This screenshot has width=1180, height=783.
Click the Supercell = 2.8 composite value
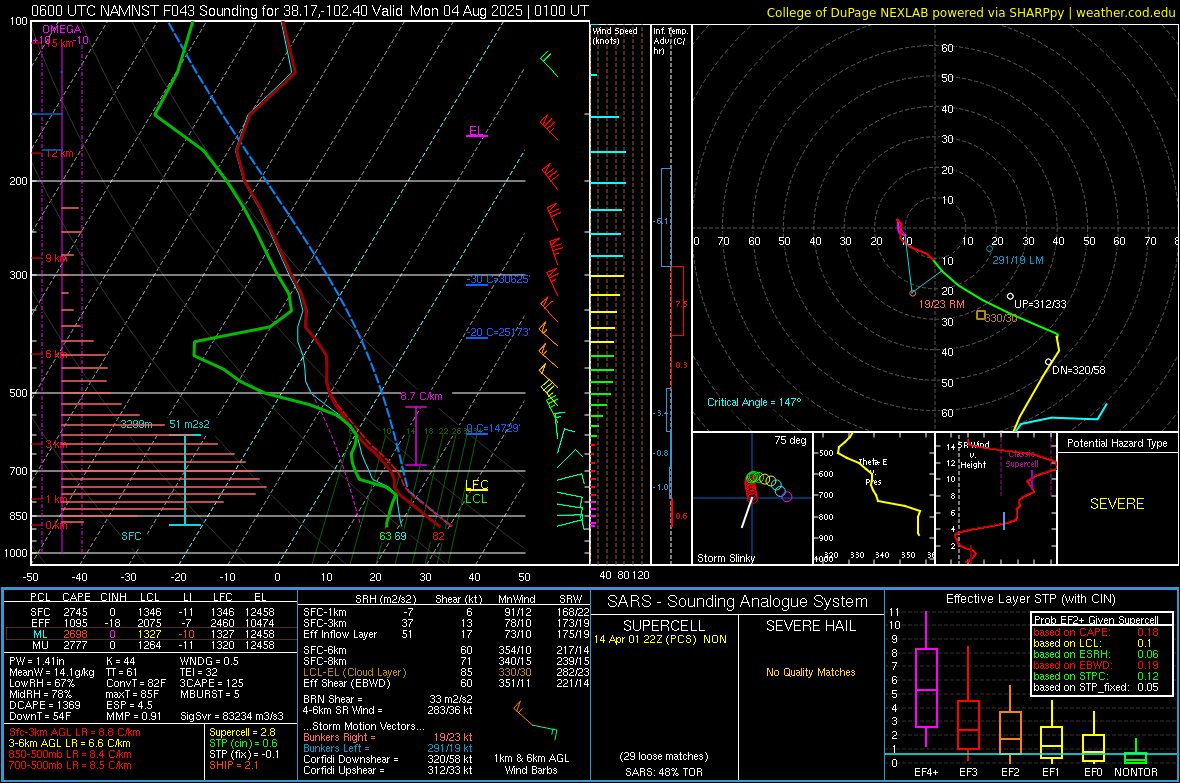[x=242, y=732]
